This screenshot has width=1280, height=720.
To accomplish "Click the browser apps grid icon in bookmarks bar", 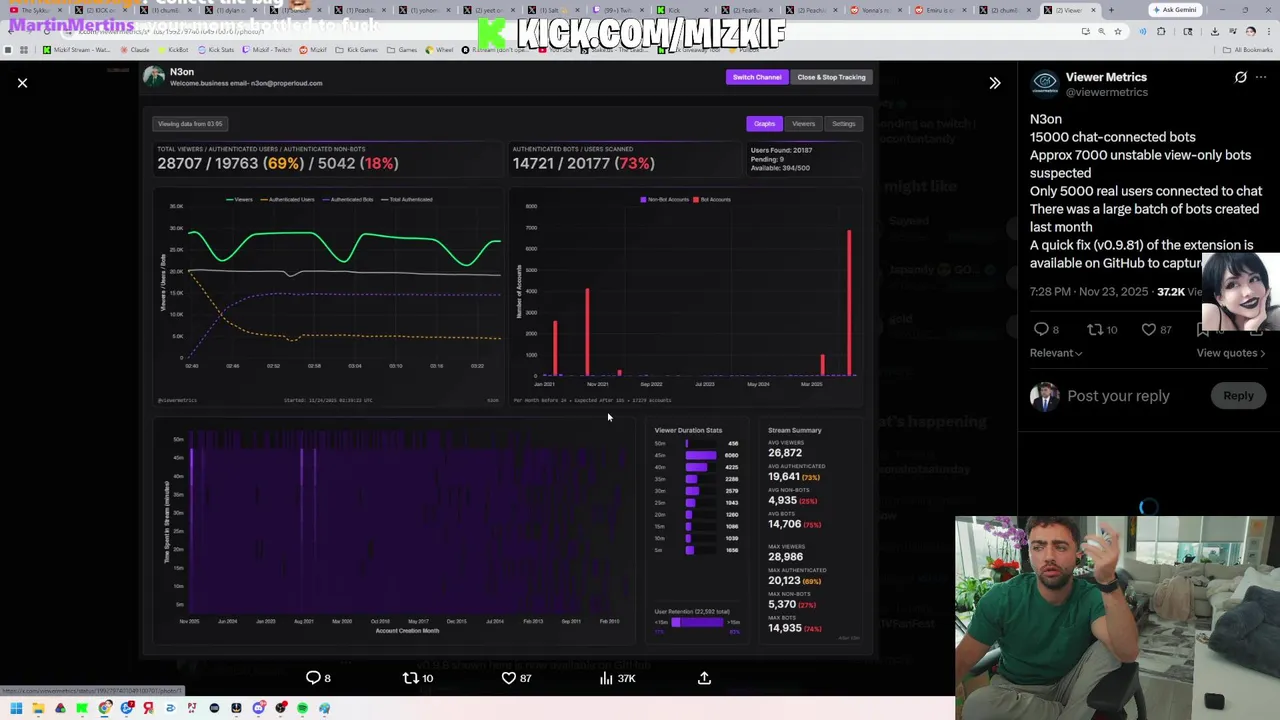I will click(x=24, y=49).
